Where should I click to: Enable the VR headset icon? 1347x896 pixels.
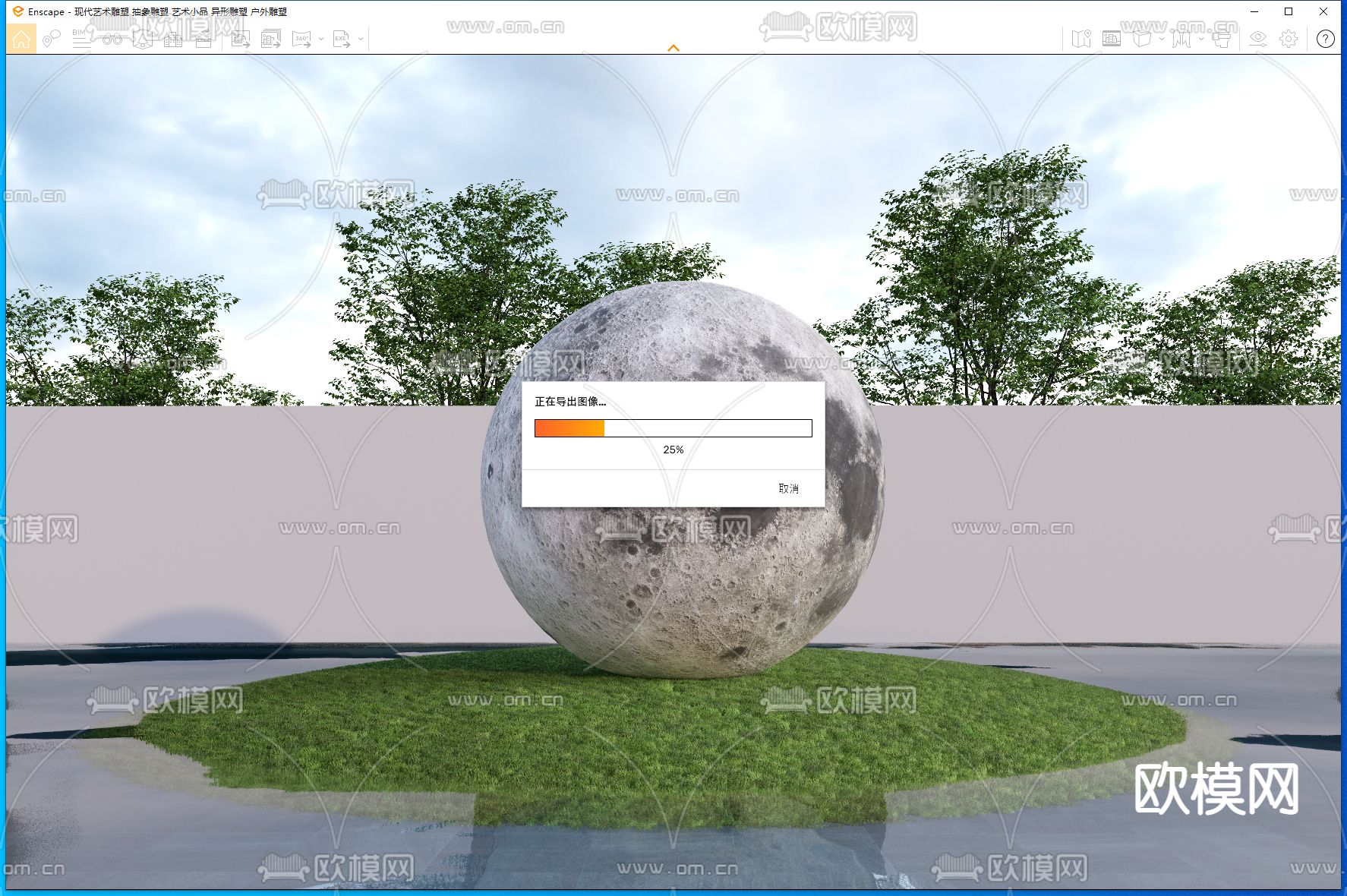pyautogui.click(x=1222, y=39)
